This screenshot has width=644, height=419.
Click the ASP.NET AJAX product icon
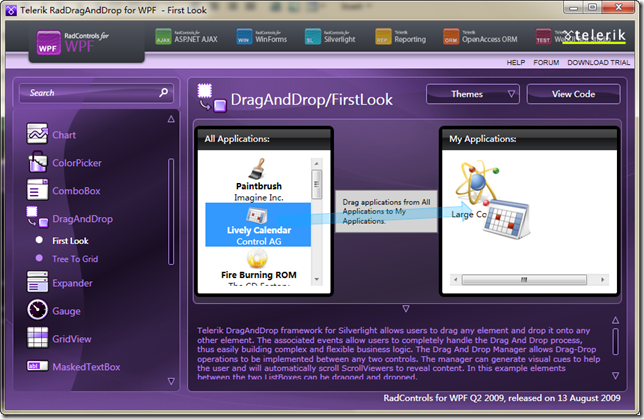(x=163, y=37)
